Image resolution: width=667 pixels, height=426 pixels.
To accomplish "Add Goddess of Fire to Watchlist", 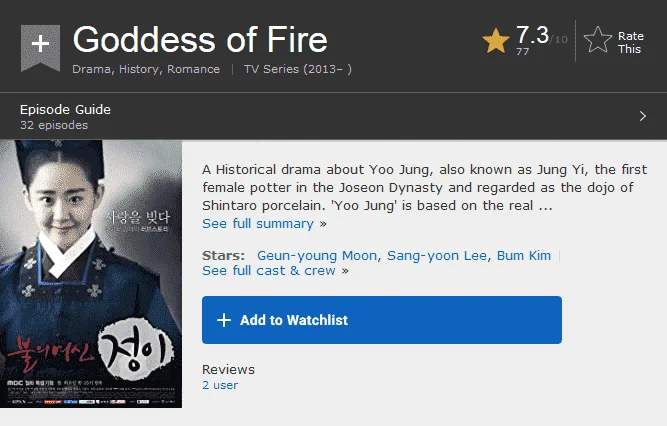I will tap(382, 320).
